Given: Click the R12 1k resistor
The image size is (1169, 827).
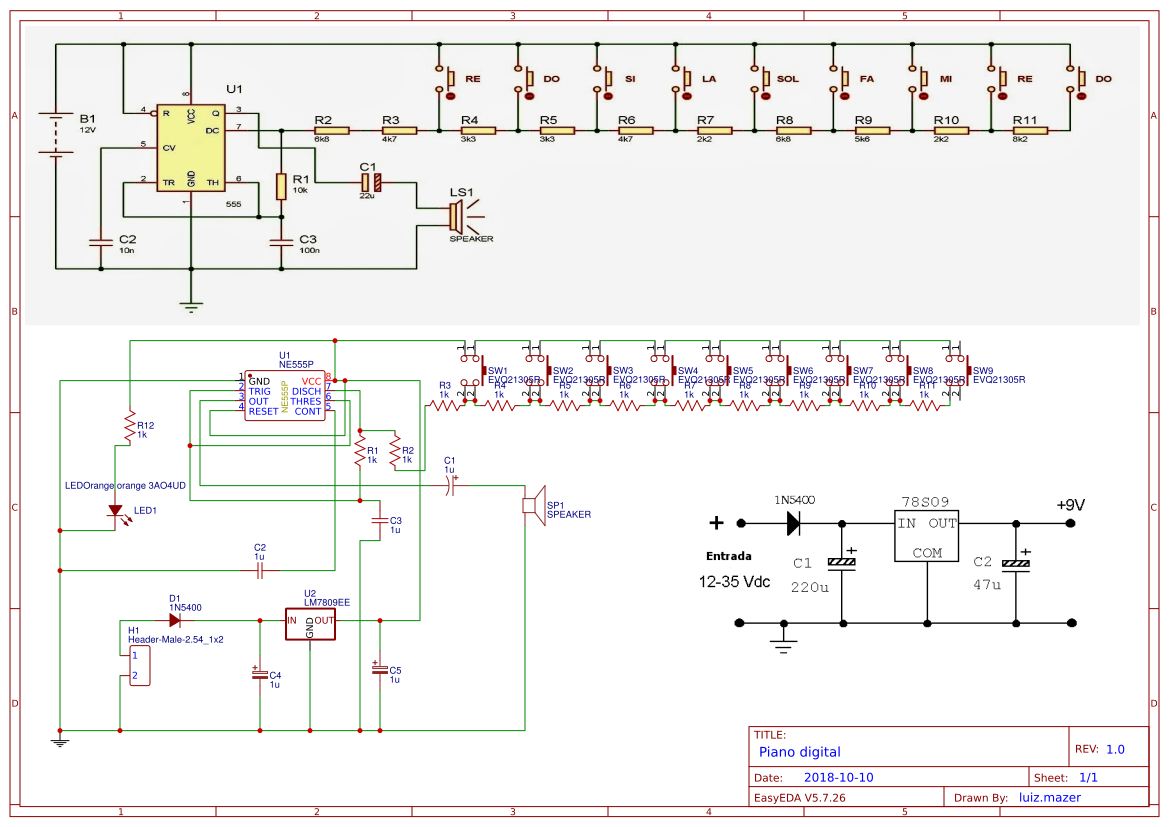Looking at the screenshot, I should [129, 428].
